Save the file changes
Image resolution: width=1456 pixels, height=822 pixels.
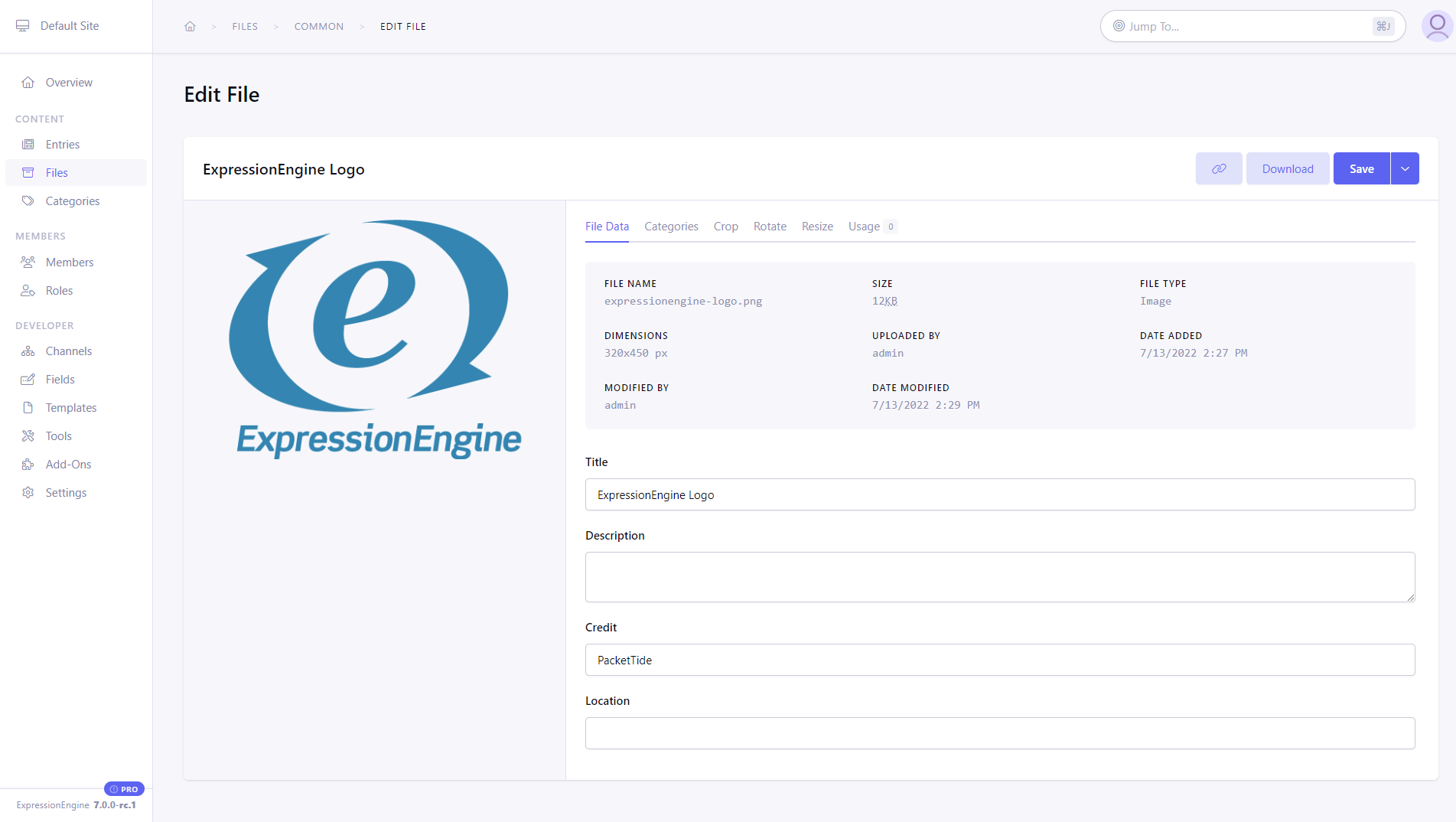(x=1361, y=168)
